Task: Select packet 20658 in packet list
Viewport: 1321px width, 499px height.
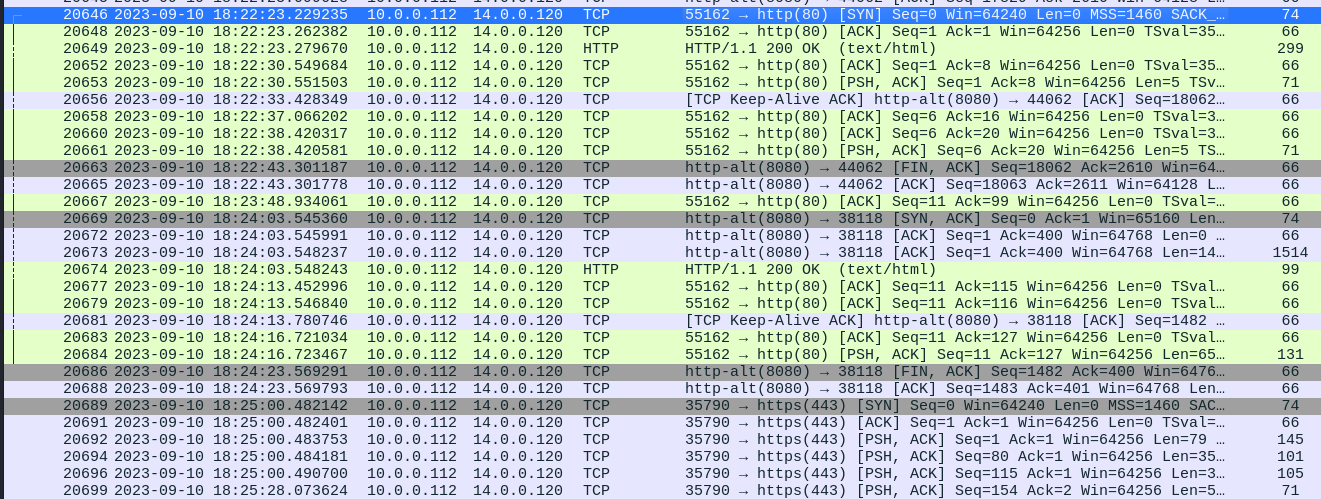Action: (660, 117)
